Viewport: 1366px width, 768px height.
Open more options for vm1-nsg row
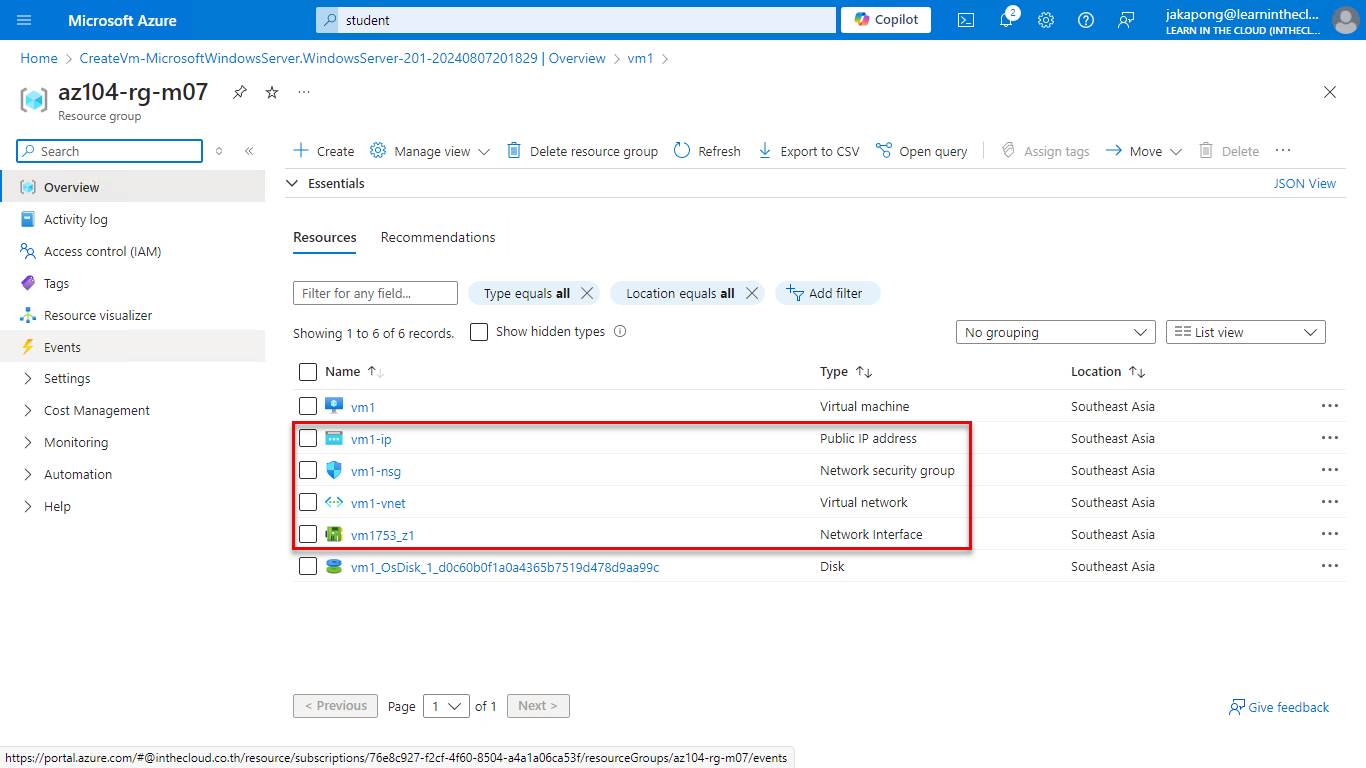click(1329, 470)
